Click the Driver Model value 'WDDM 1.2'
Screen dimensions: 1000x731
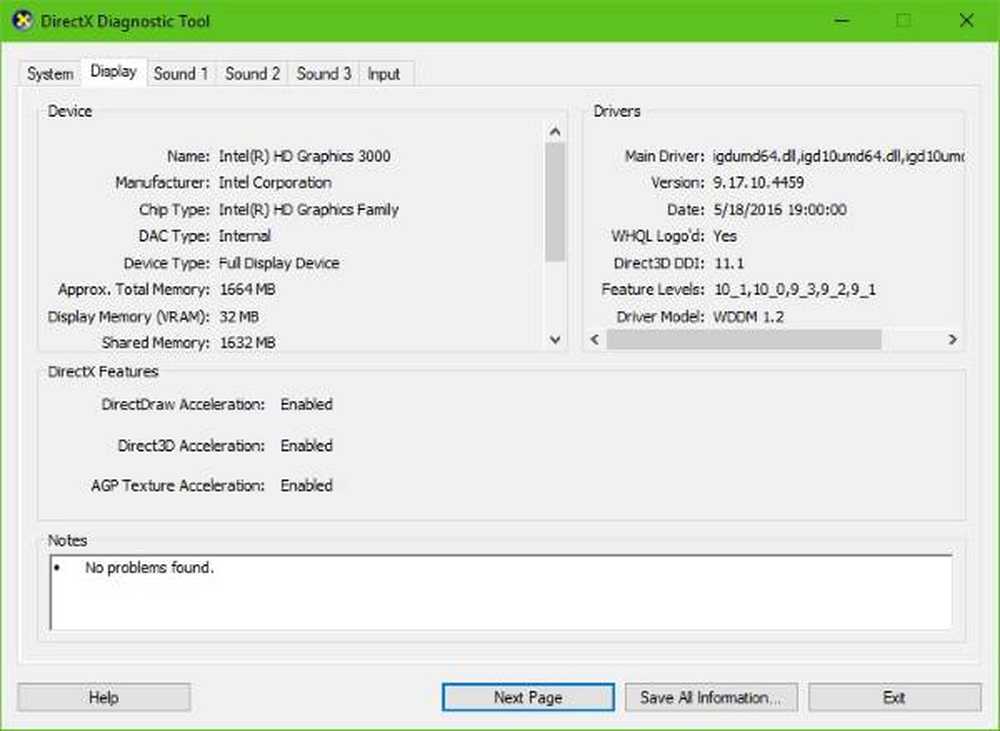pos(749,317)
